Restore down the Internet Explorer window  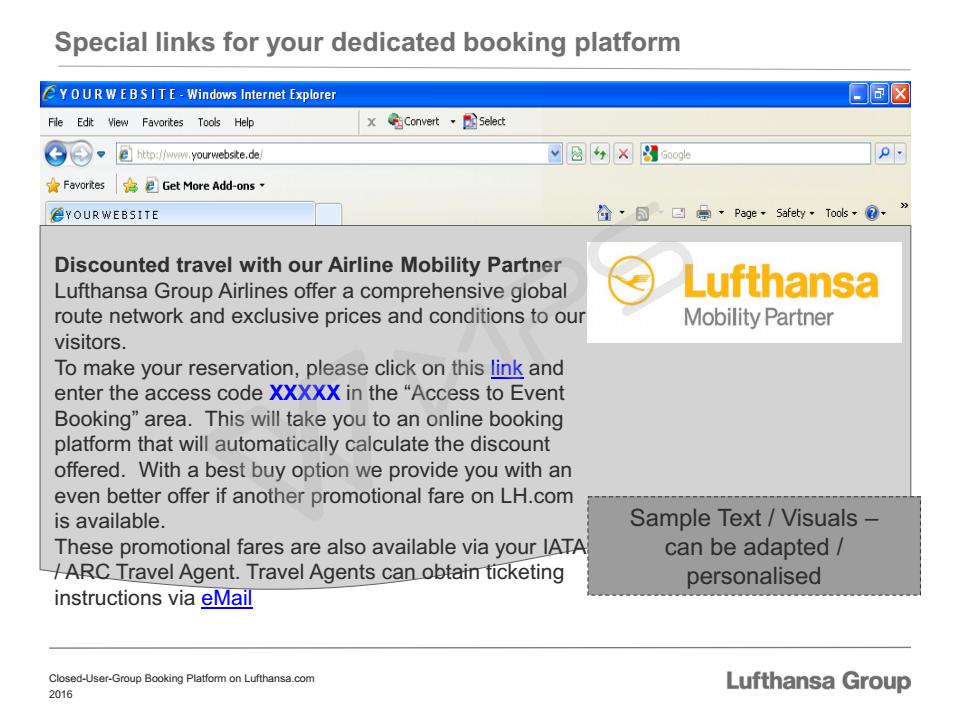point(879,94)
